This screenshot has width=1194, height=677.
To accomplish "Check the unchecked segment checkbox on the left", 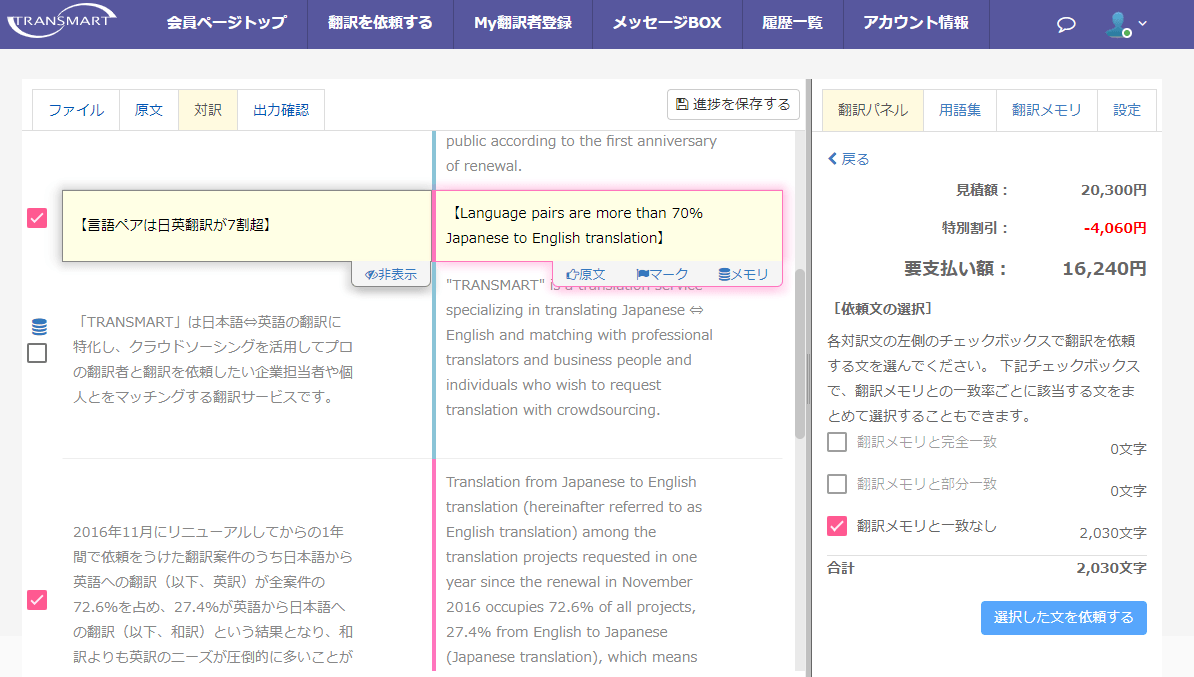I will tap(37, 351).
